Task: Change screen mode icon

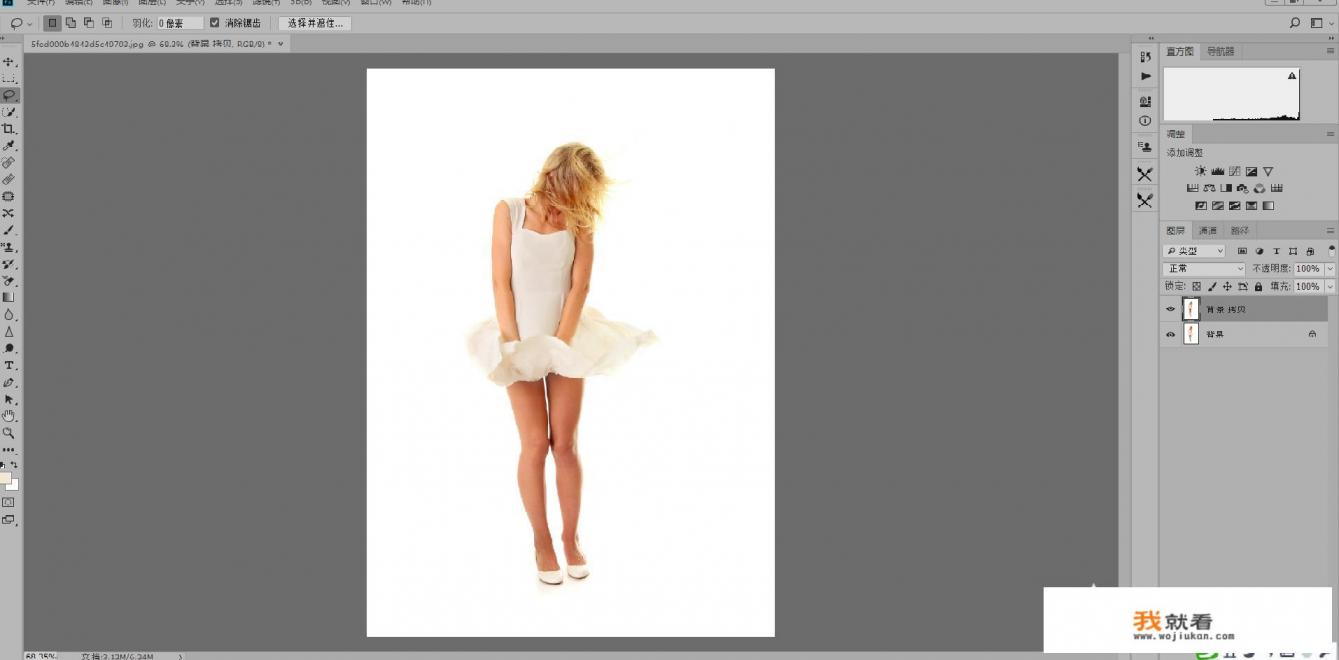Action: coord(9,519)
